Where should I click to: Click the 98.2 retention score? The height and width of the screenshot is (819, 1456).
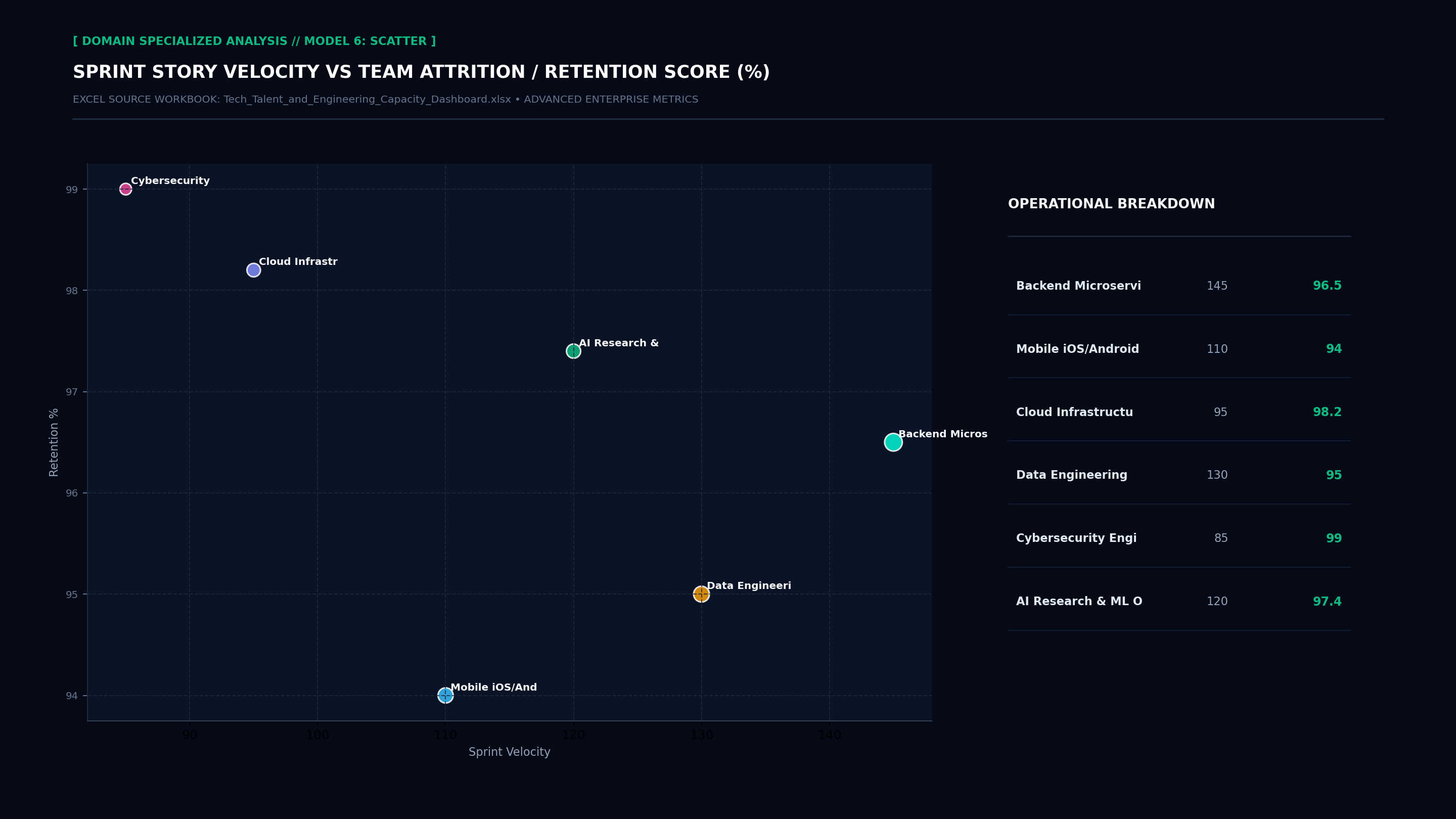click(1327, 413)
